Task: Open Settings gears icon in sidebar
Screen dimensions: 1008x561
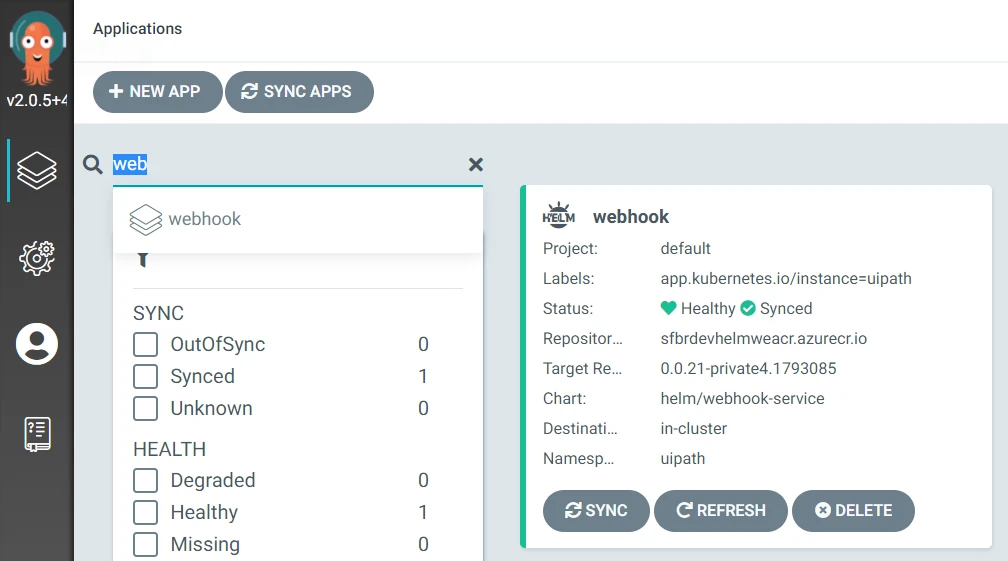Action: [37, 258]
